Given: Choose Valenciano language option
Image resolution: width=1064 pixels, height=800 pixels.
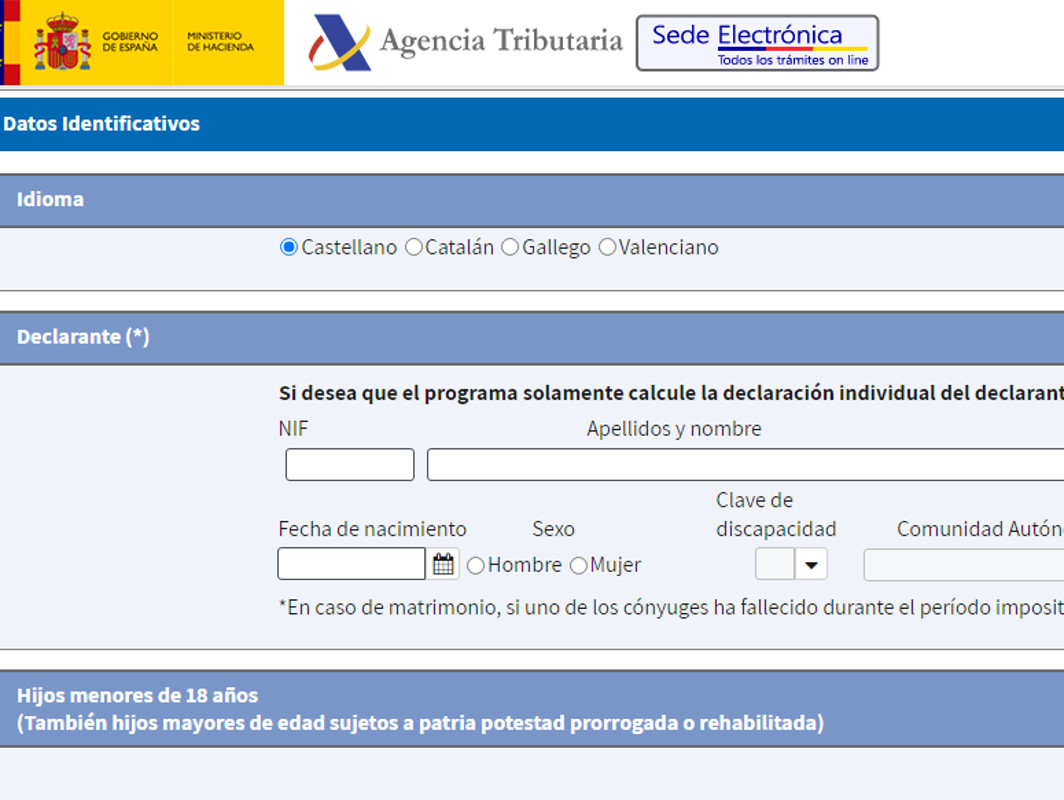Looking at the screenshot, I should point(606,246).
